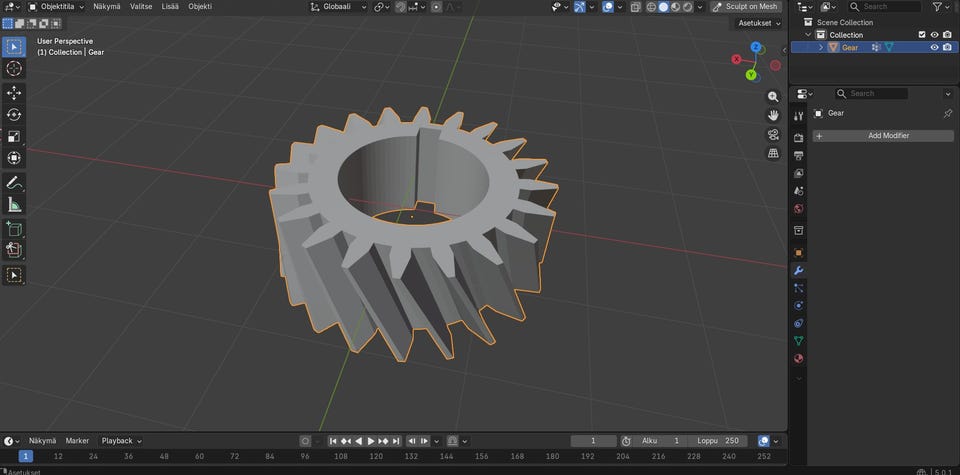The image size is (960, 475).
Task: Click frame 120 on the timeline
Action: [376, 456]
